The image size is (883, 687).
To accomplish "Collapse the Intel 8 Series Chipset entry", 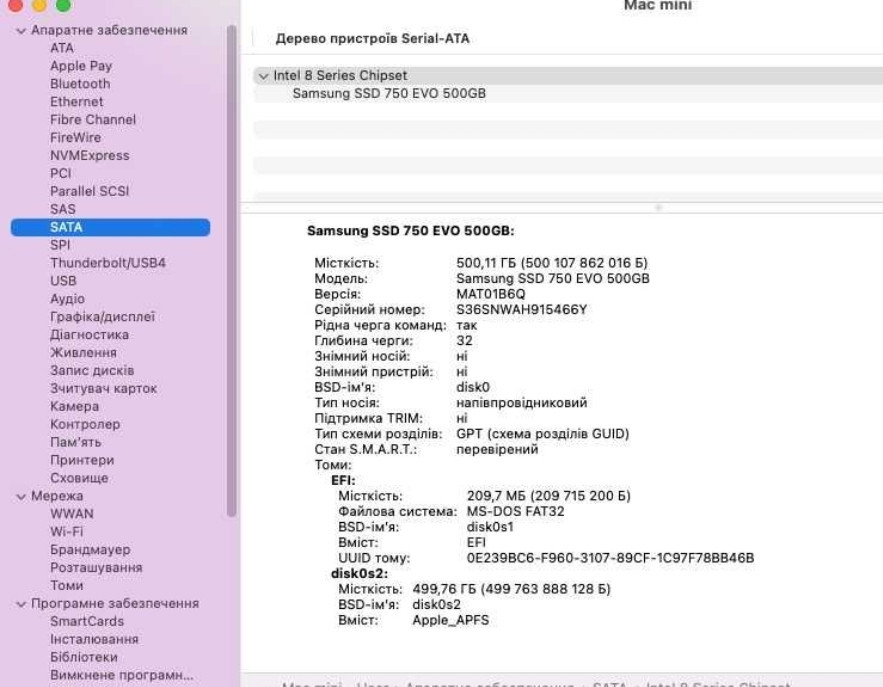I will click(265, 74).
